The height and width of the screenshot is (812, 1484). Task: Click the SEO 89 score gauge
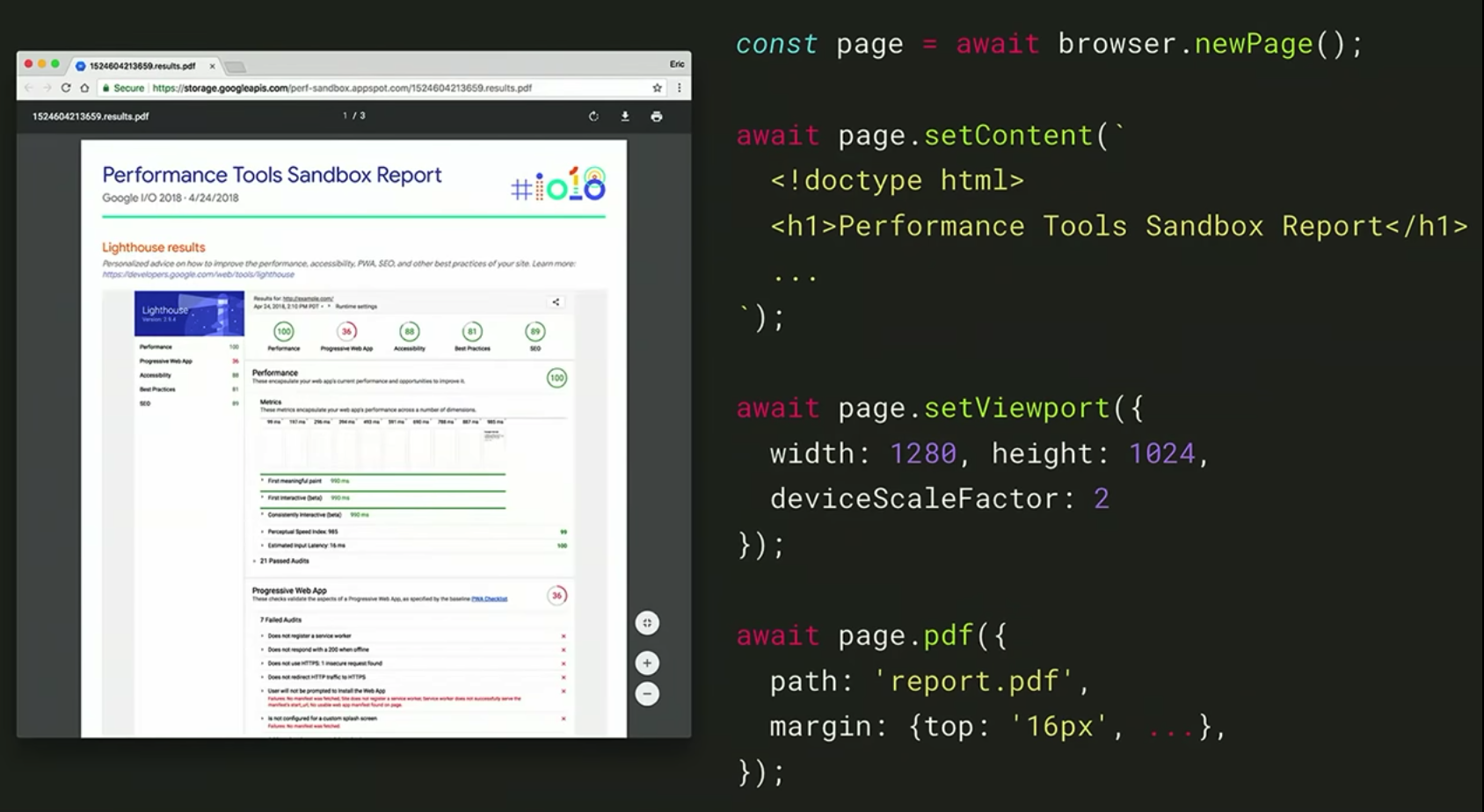coord(535,331)
